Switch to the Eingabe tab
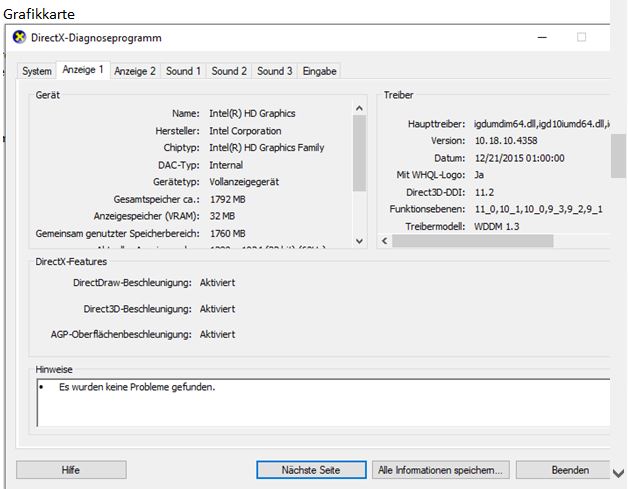Viewport: 628px width, 489px height. (x=320, y=71)
